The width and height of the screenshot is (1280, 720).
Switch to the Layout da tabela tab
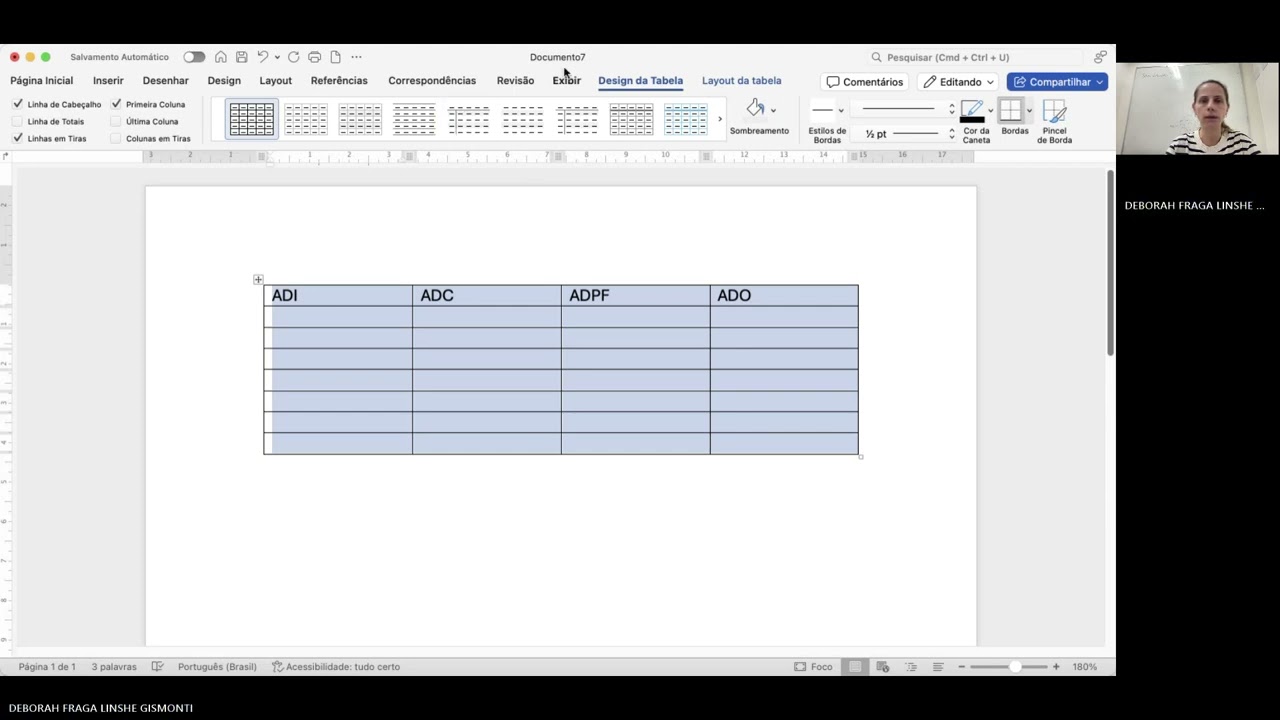click(x=741, y=81)
